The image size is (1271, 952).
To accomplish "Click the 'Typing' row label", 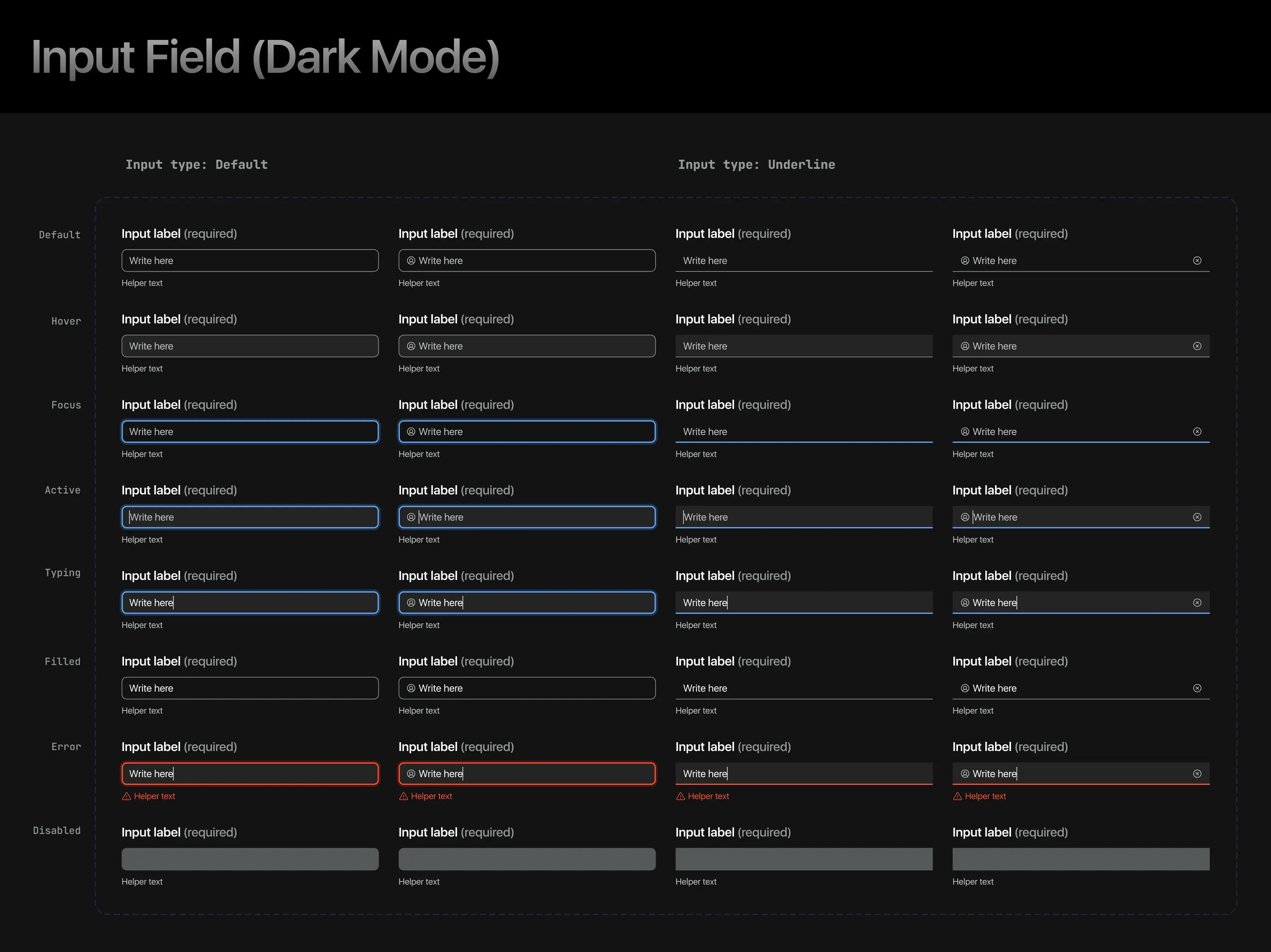I will coord(63,573).
